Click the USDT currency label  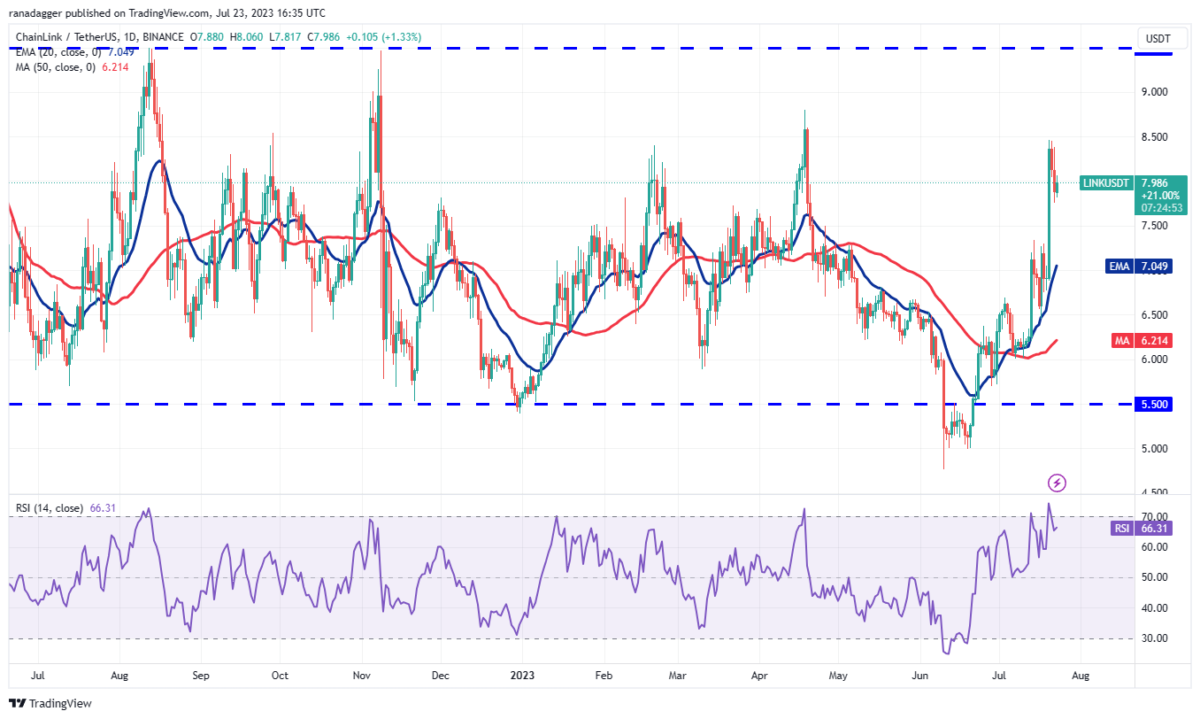click(1158, 38)
